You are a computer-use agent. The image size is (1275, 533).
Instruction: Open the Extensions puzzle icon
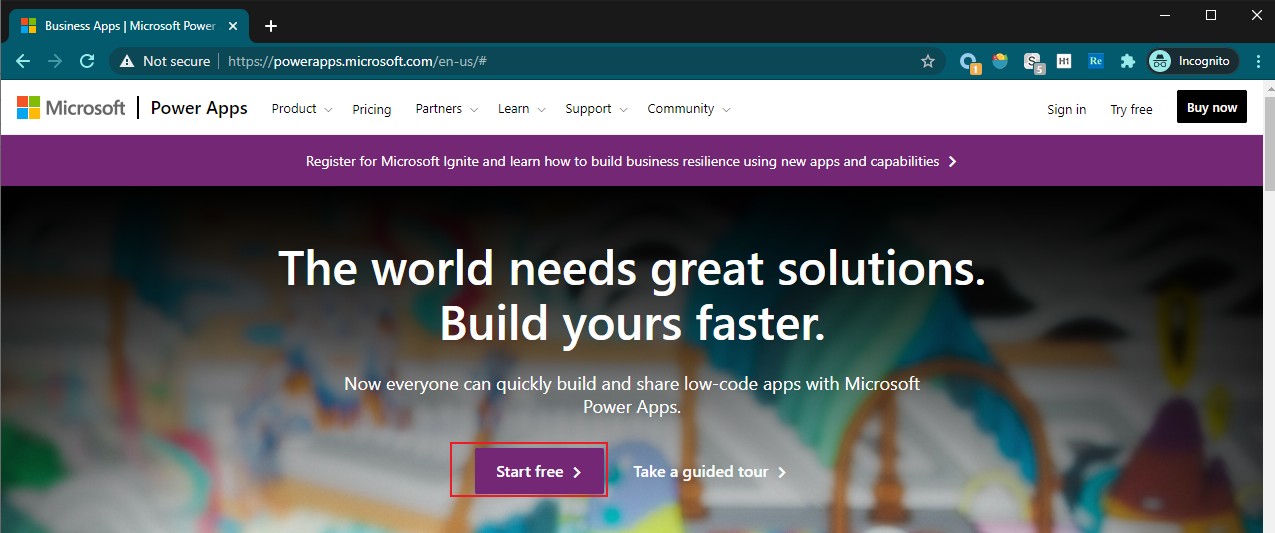click(x=1127, y=61)
